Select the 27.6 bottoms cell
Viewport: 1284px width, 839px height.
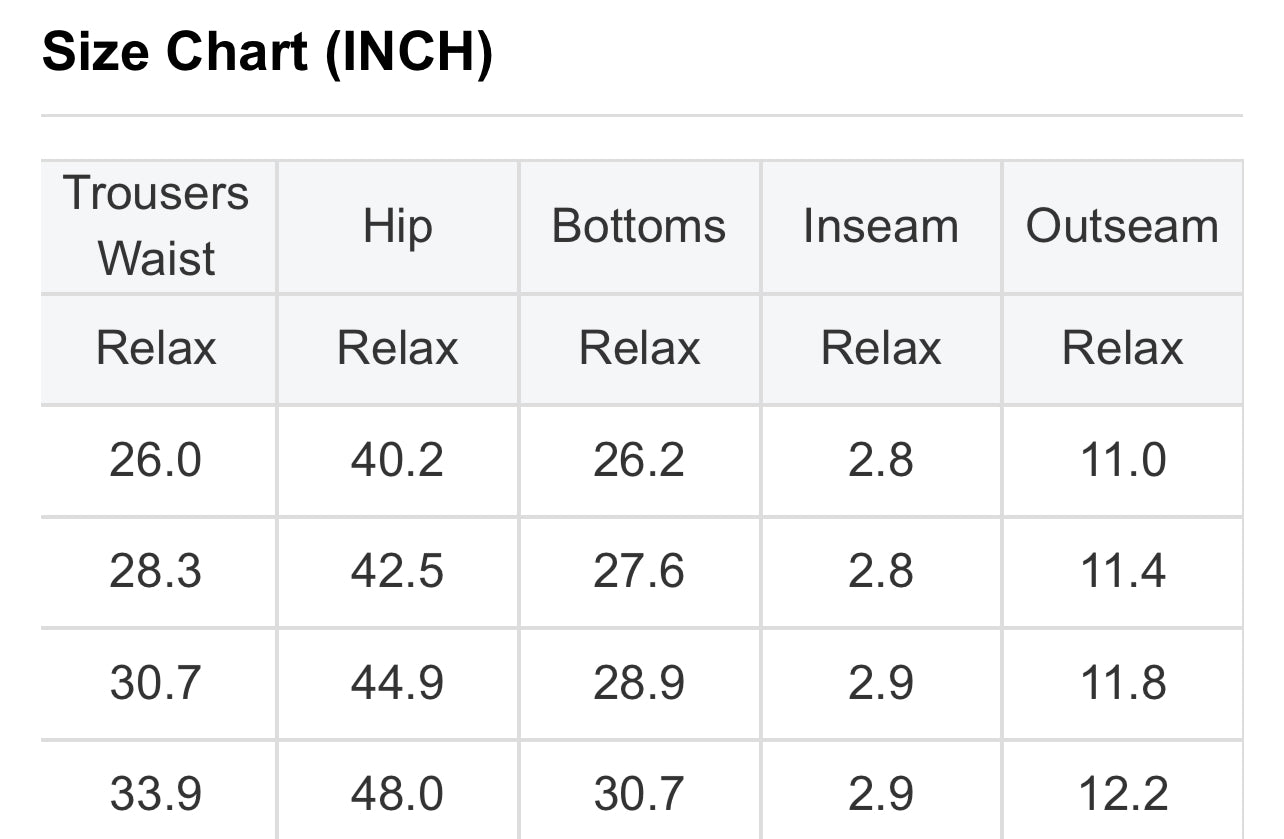pyautogui.click(x=639, y=571)
